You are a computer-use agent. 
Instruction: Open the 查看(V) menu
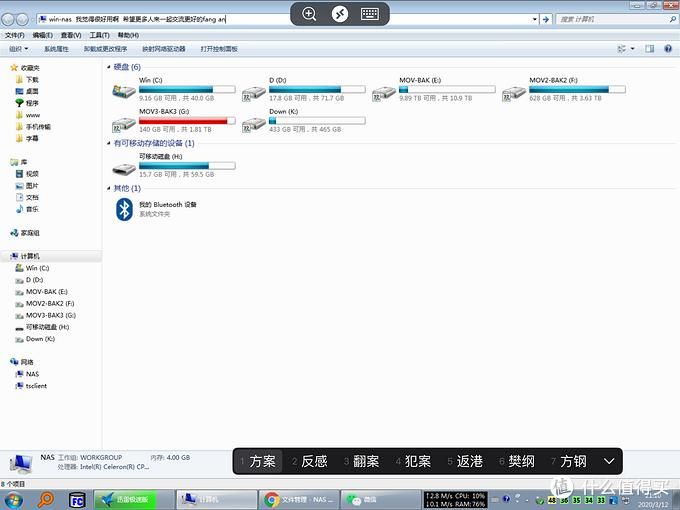tap(70, 35)
